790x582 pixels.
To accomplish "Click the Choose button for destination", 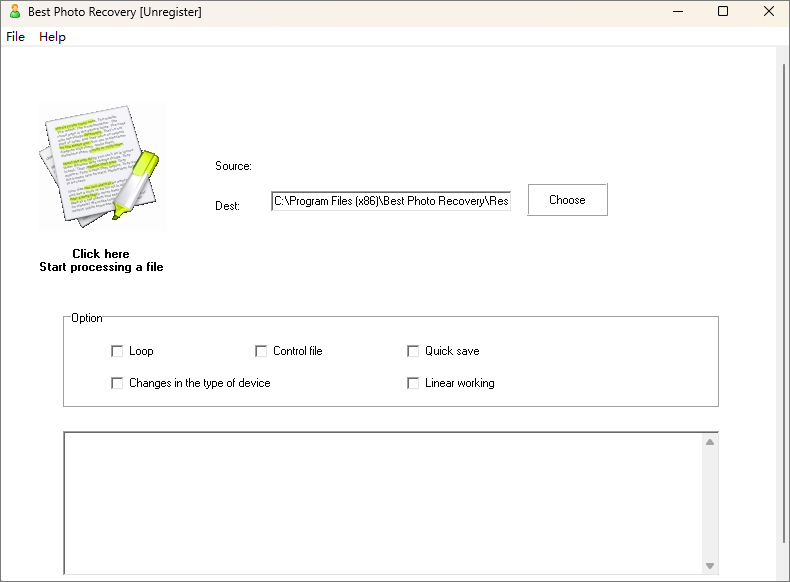I will [567, 200].
